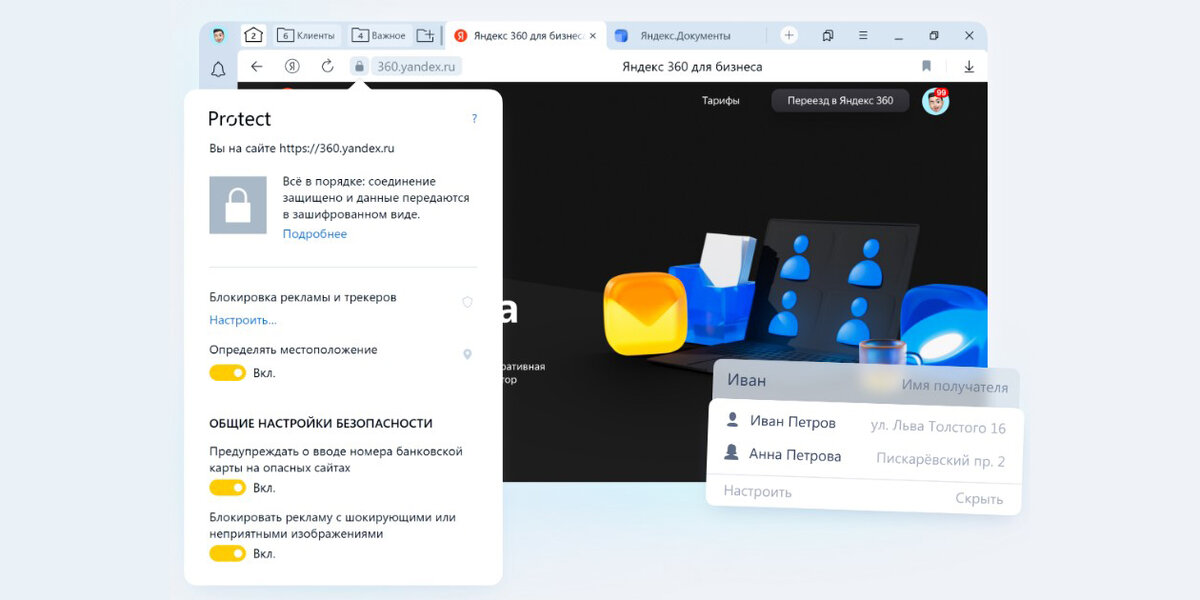Click the ОБЩИЕ НАСТРОЙКИ БЕЗОПАСНОСТИ heading

coord(321,423)
